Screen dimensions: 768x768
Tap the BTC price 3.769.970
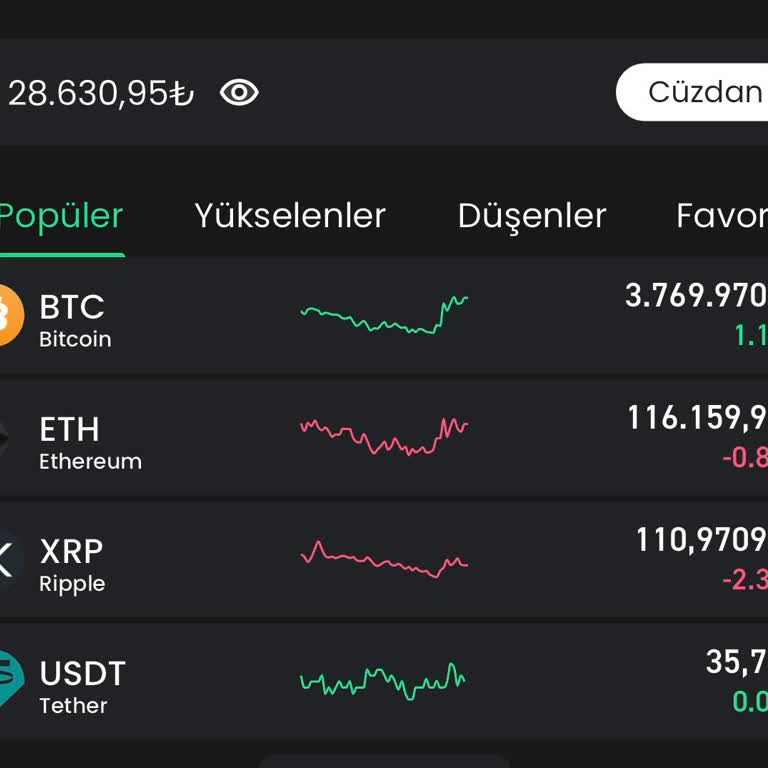(696, 296)
